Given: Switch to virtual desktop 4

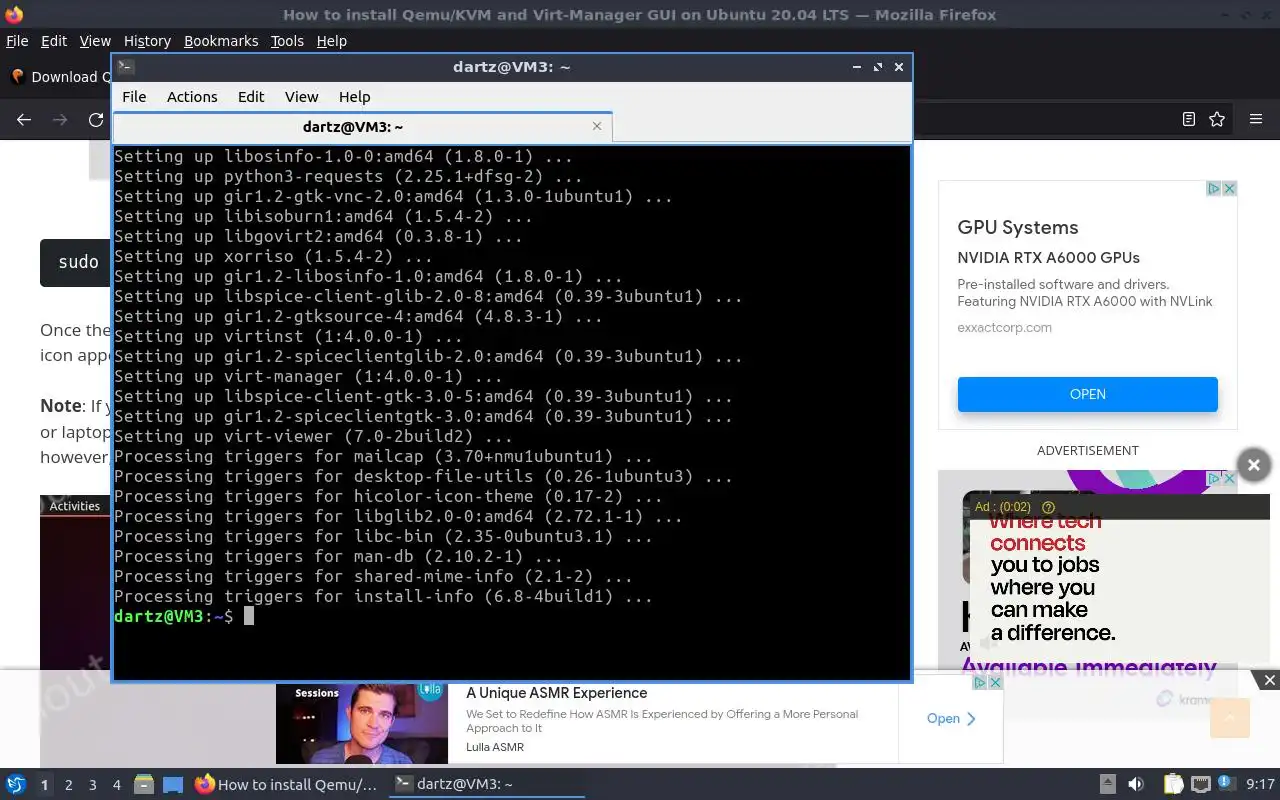Looking at the screenshot, I should pyautogui.click(x=116, y=785).
